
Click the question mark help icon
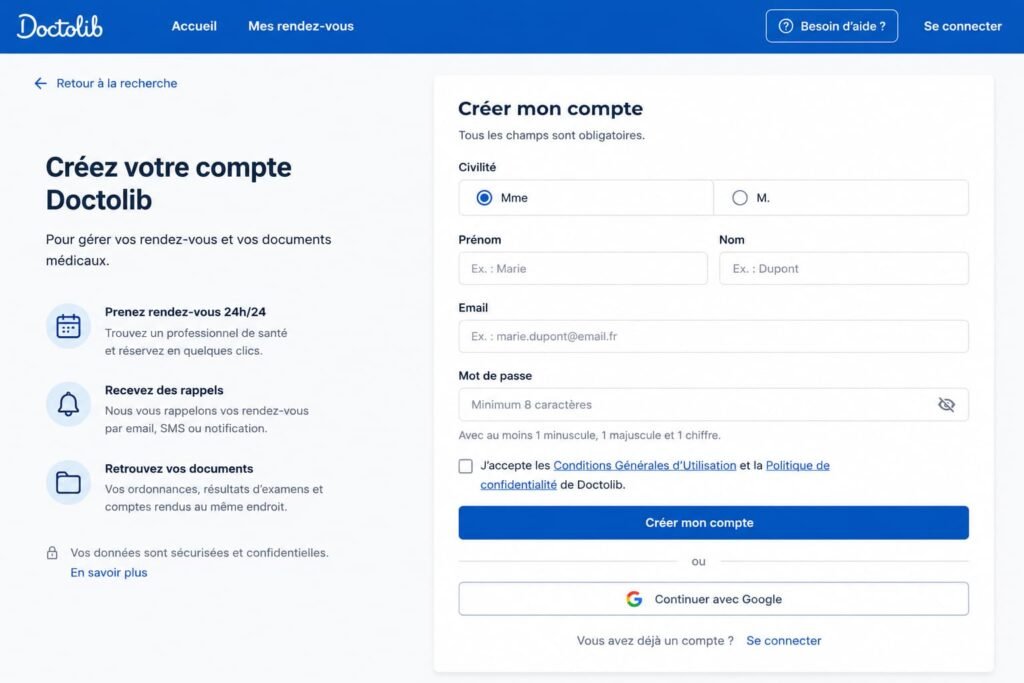[786, 26]
